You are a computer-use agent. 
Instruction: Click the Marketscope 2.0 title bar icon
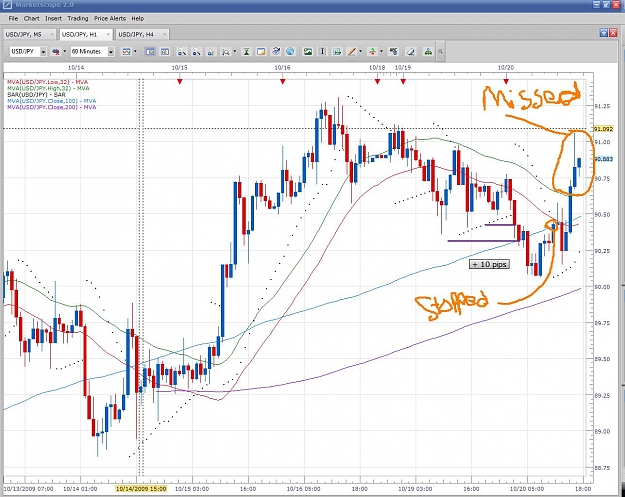click(x=7, y=5)
